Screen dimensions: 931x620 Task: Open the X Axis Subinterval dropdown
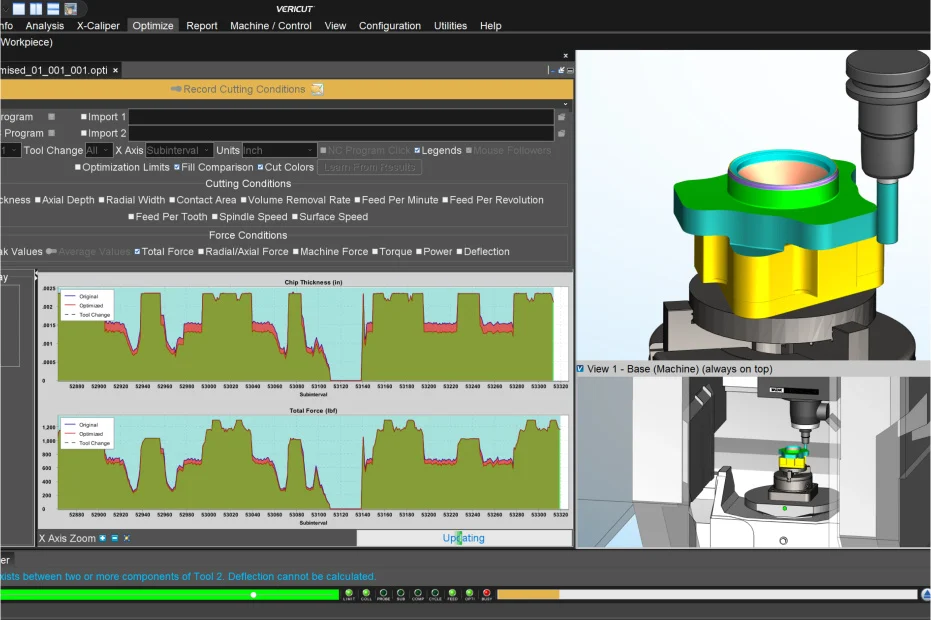pos(179,150)
